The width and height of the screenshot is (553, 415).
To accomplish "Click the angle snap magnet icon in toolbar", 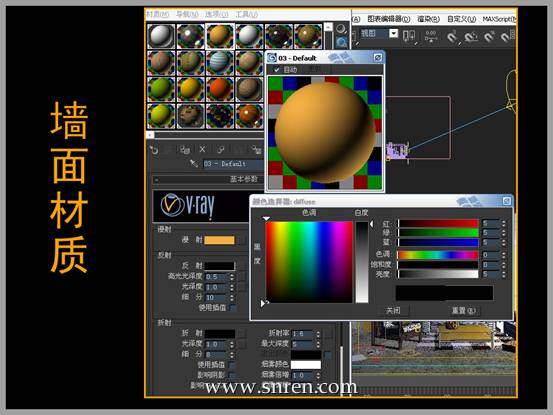I will point(470,36).
